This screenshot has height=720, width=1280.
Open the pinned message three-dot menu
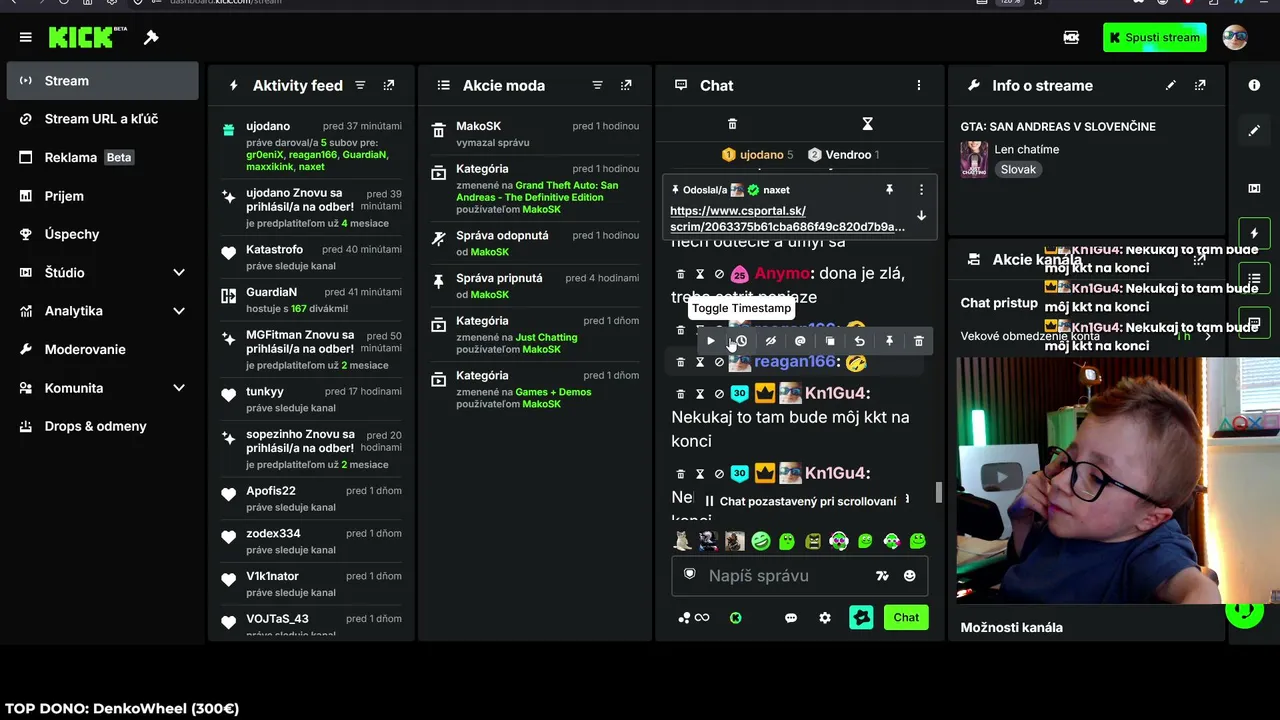click(921, 190)
